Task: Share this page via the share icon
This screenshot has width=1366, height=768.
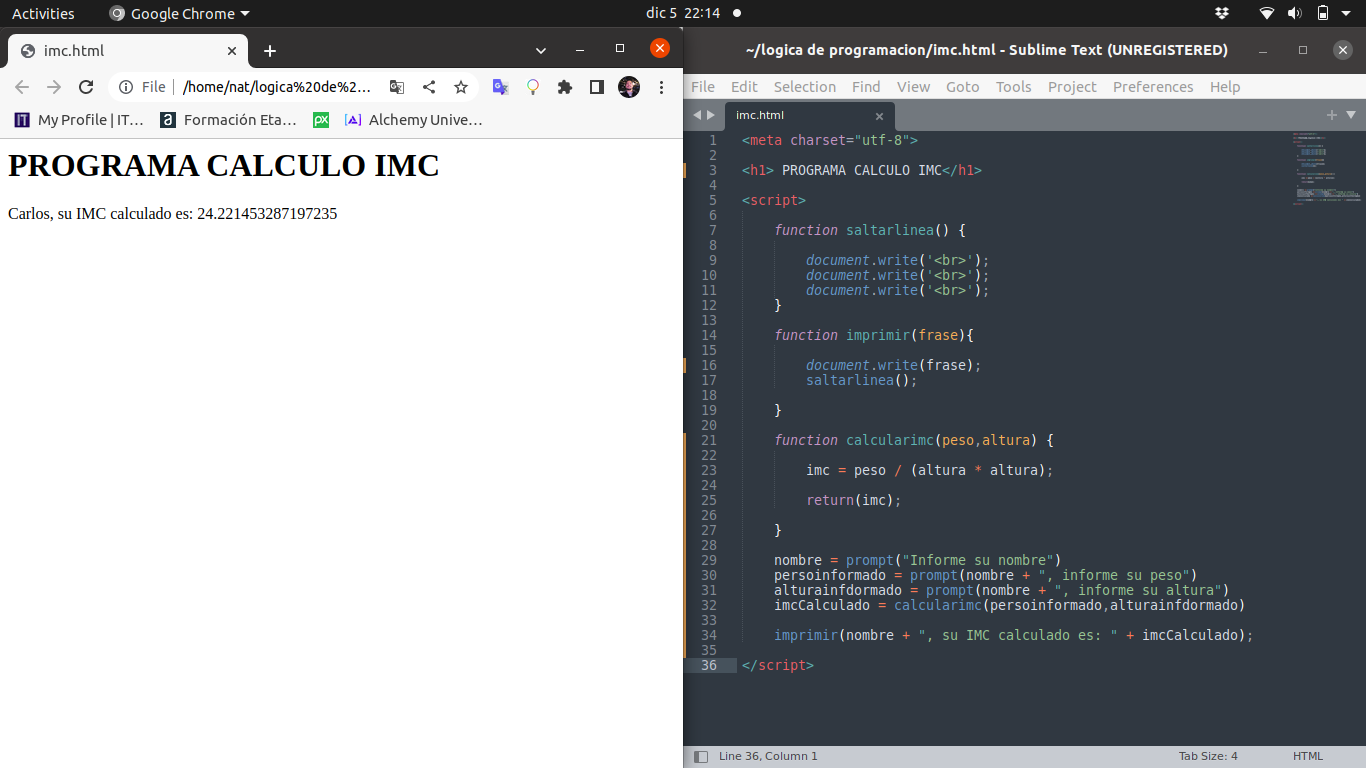Action: [429, 87]
